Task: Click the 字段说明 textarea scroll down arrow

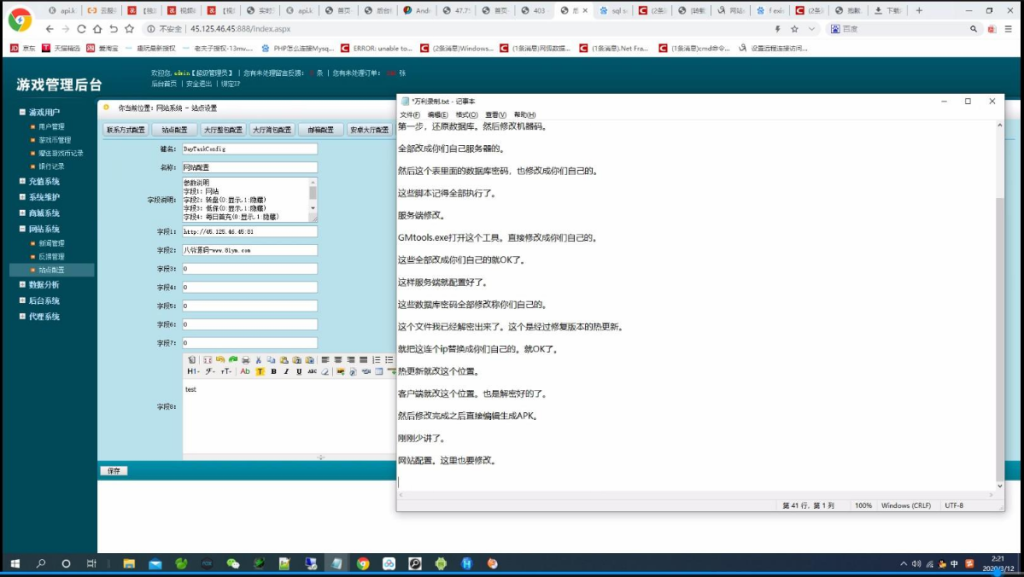Action: click(x=313, y=208)
